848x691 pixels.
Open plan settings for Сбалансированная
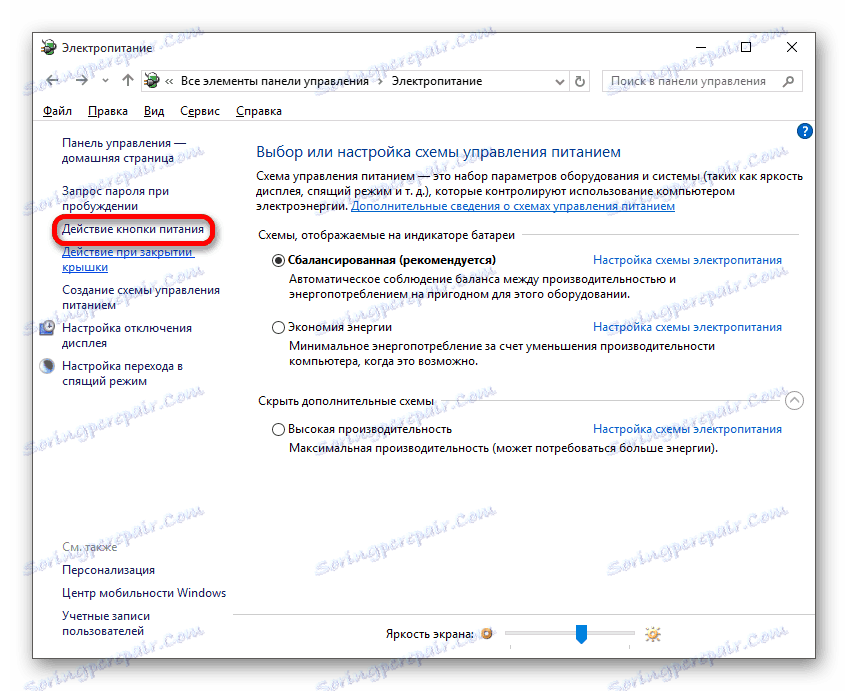click(687, 260)
